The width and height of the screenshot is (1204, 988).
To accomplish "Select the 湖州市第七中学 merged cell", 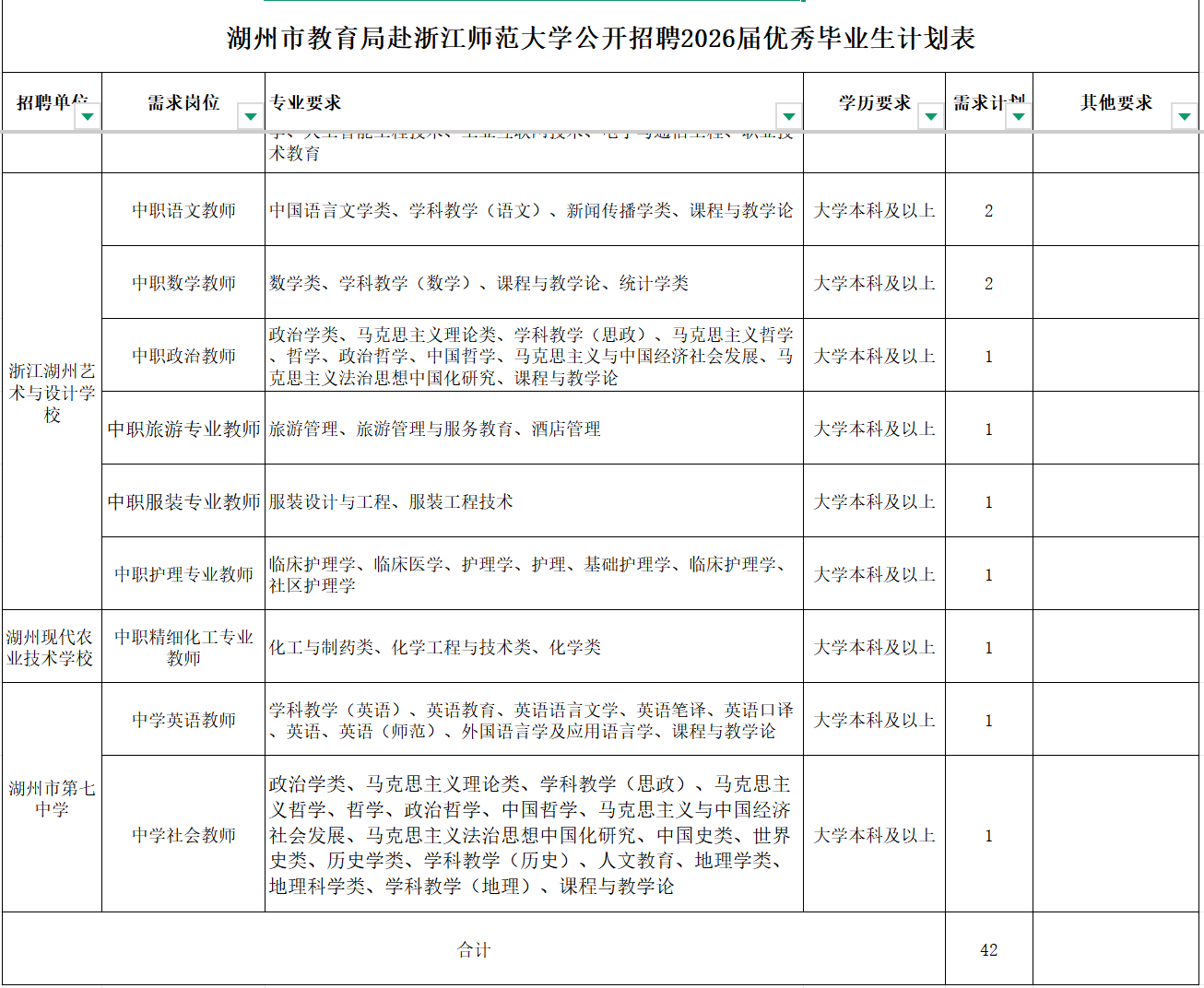I will pyautogui.click(x=52, y=798).
